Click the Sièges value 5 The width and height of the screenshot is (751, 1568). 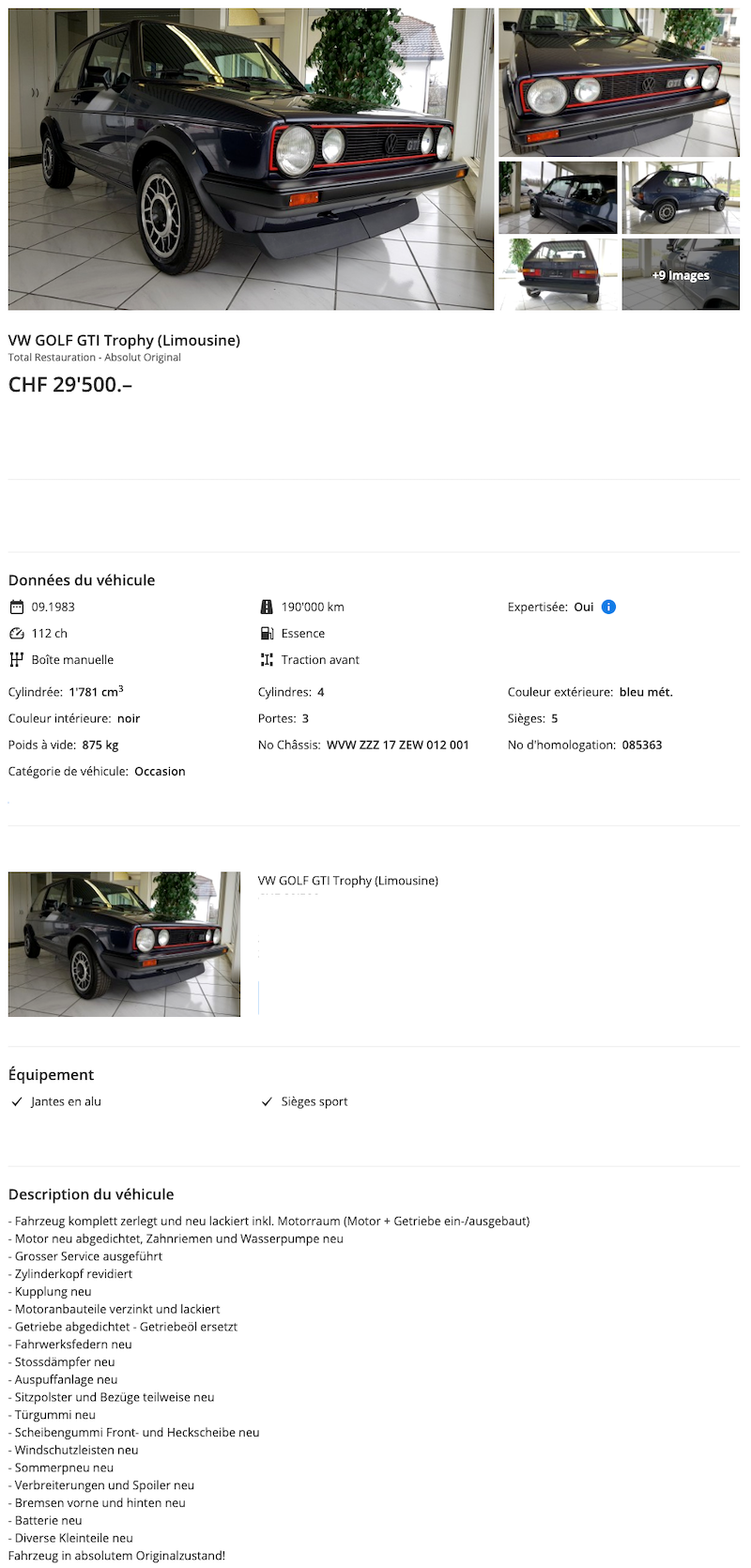(x=555, y=718)
